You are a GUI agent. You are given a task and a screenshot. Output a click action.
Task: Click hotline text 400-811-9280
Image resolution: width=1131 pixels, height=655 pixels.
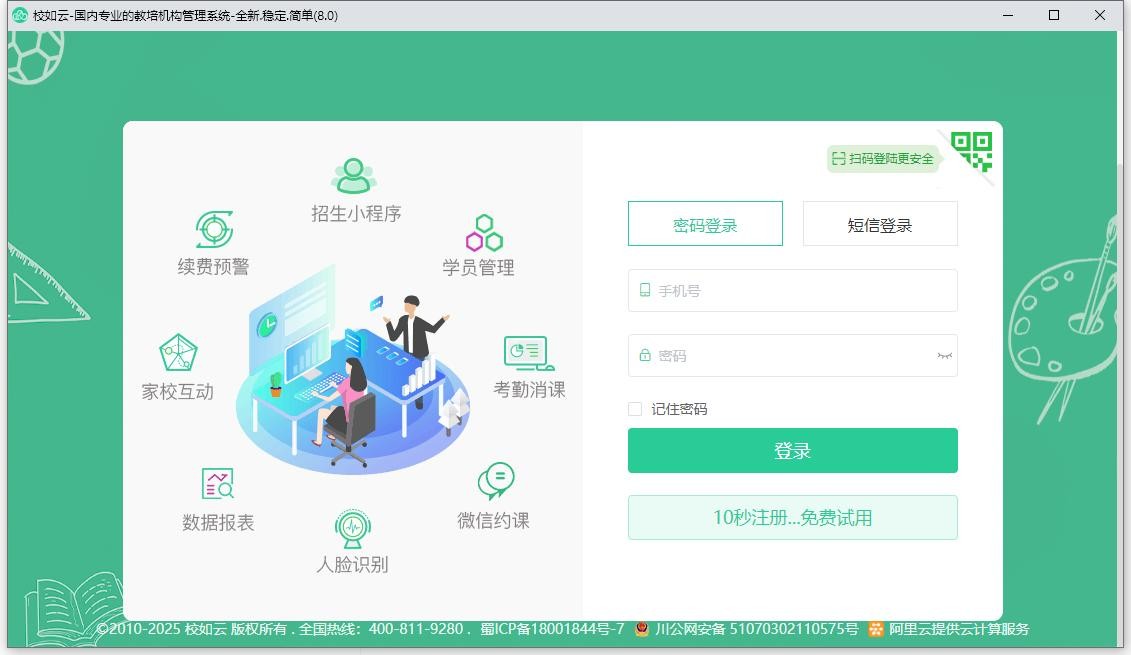[x=415, y=629]
